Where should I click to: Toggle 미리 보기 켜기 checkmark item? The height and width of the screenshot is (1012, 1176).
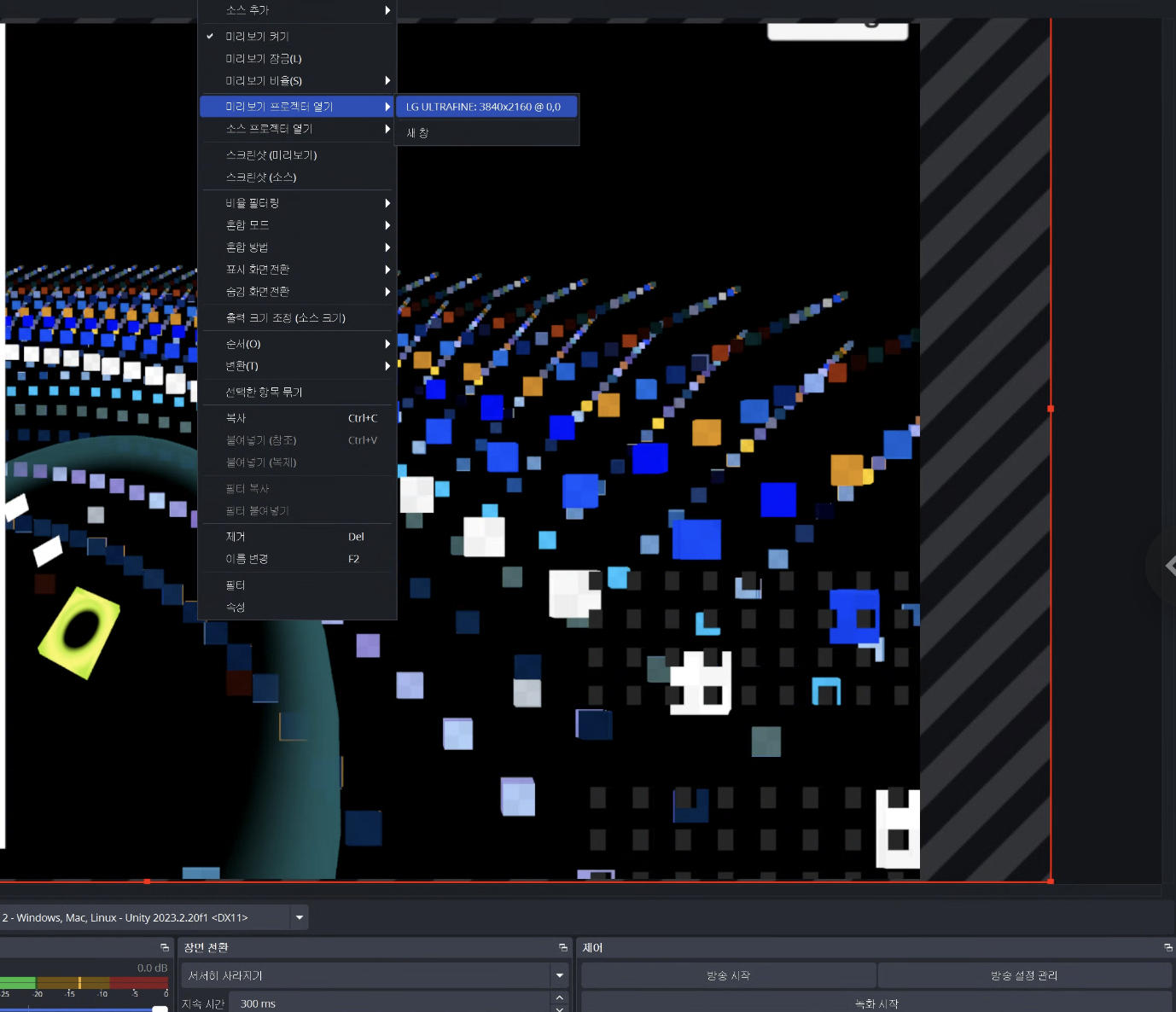click(x=297, y=37)
